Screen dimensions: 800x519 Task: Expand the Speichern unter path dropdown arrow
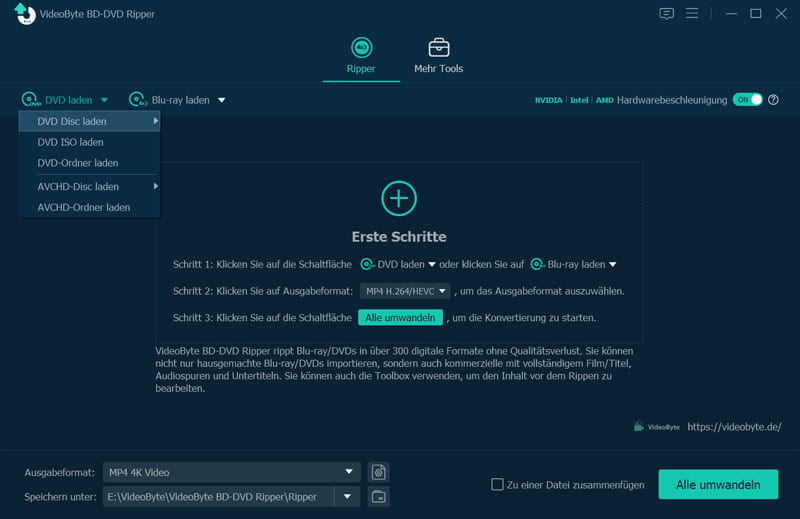click(347, 496)
